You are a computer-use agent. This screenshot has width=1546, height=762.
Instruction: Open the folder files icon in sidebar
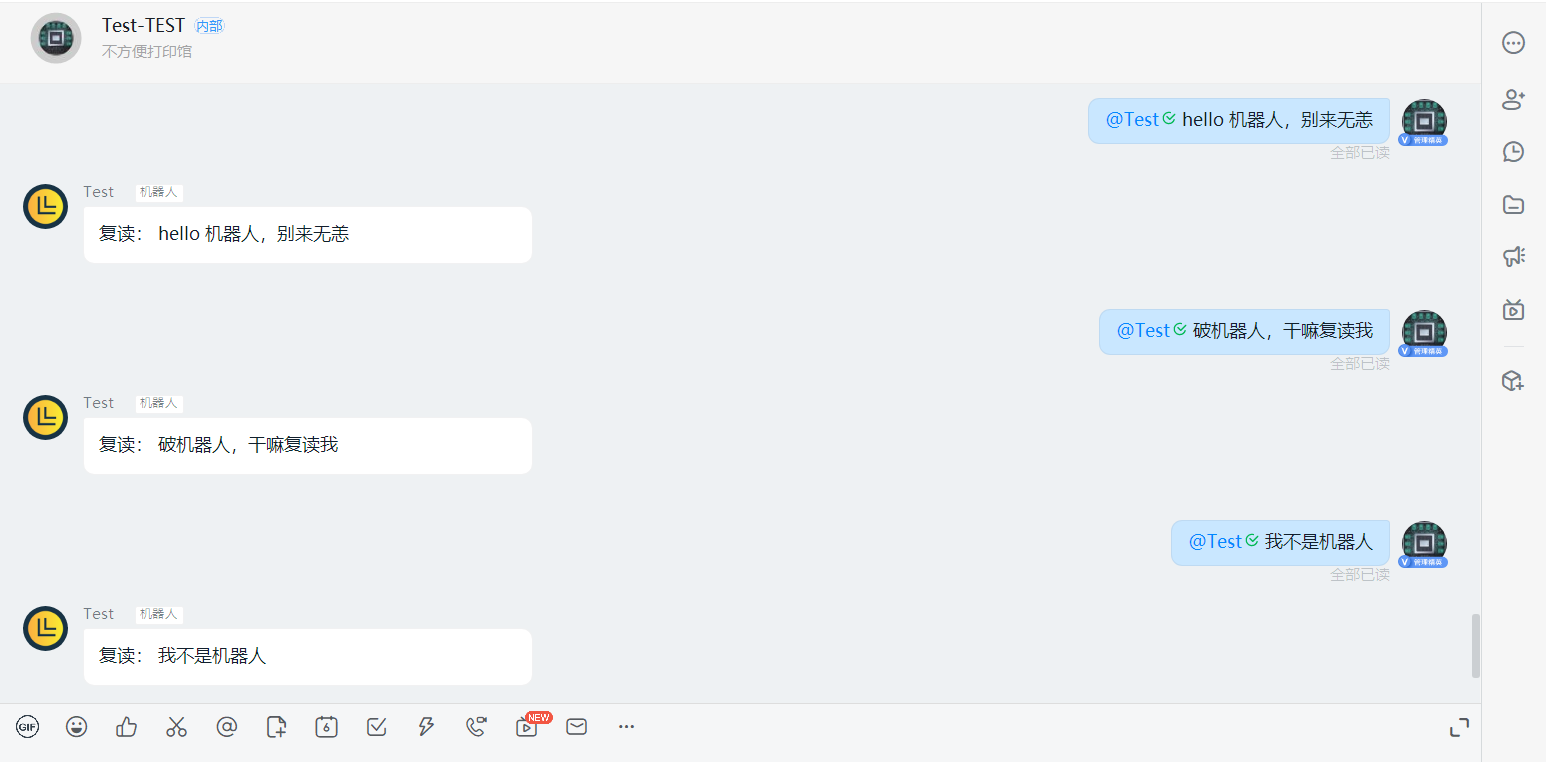(x=1514, y=204)
